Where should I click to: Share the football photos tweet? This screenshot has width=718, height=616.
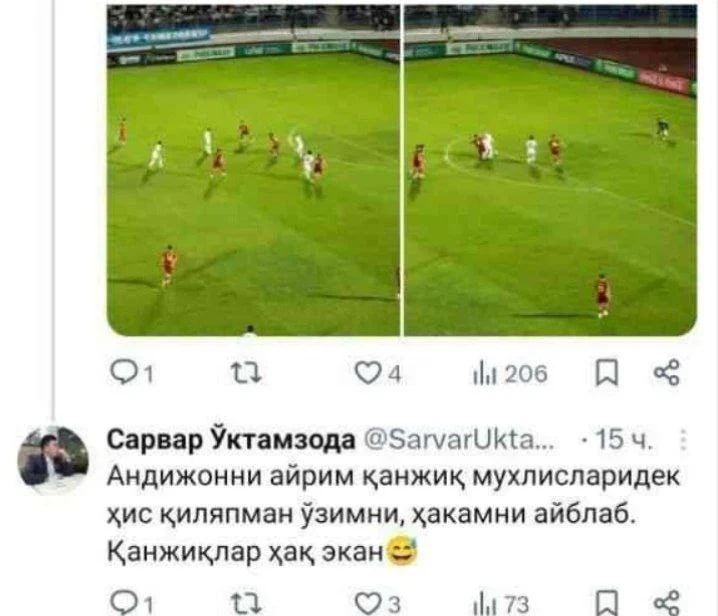click(667, 372)
